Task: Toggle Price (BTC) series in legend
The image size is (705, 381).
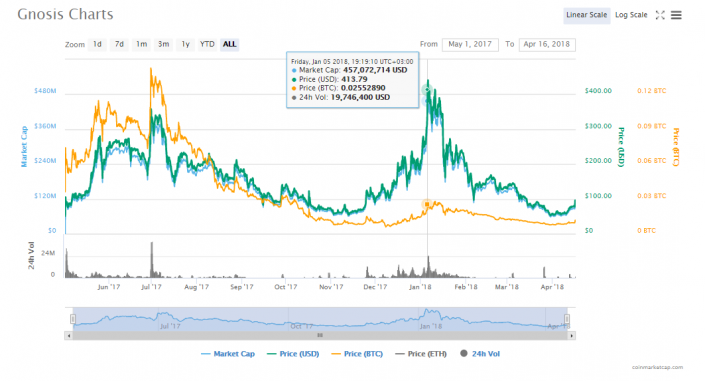Action: [357, 354]
